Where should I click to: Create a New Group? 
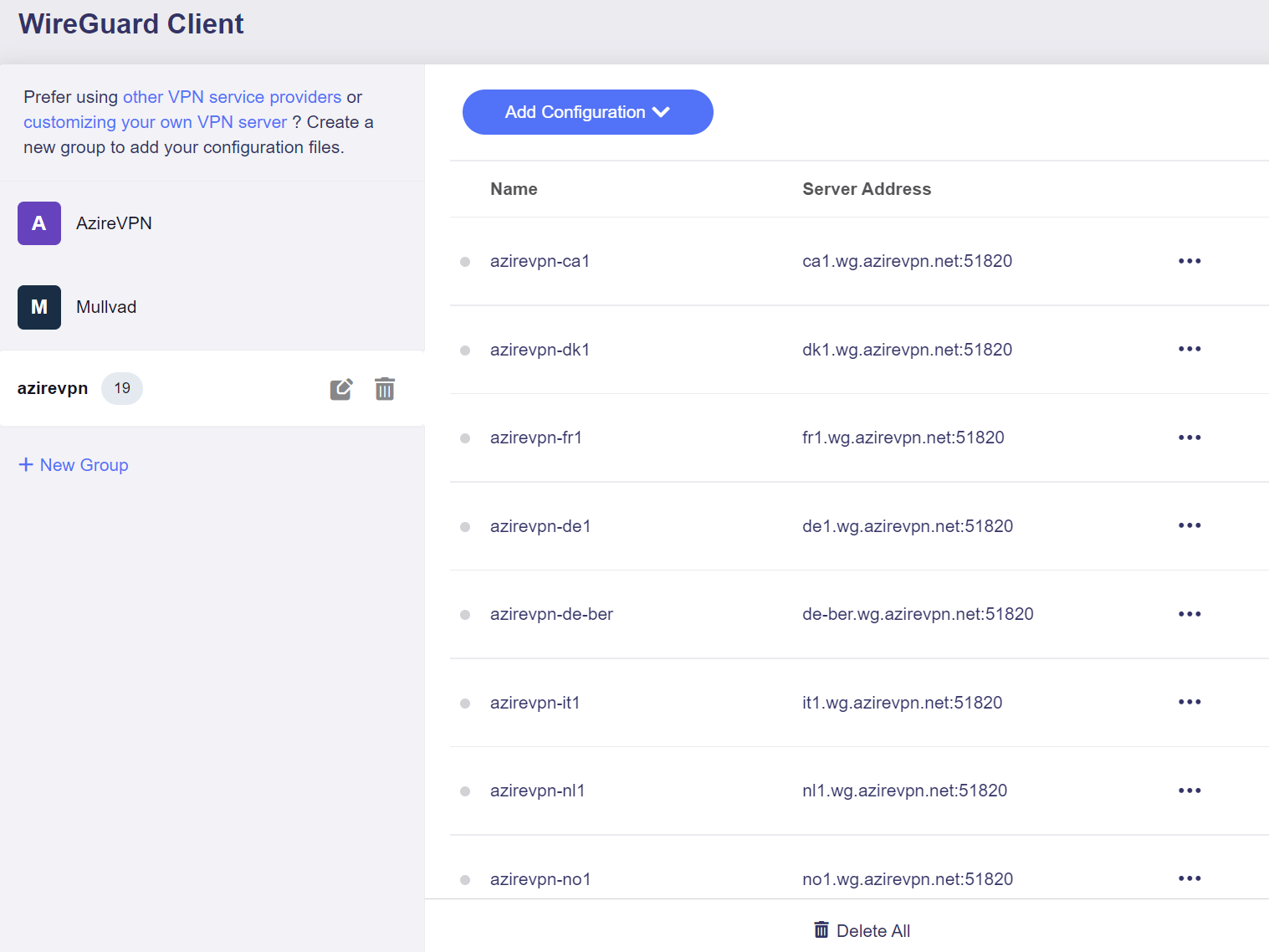pyautogui.click(x=74, y=464)
